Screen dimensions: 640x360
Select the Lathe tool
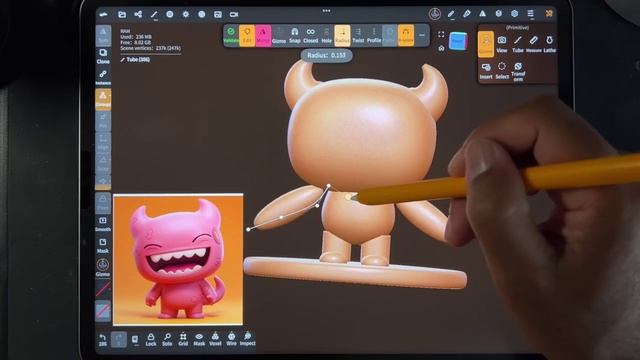pyautogui.click(x=550, y=44)
